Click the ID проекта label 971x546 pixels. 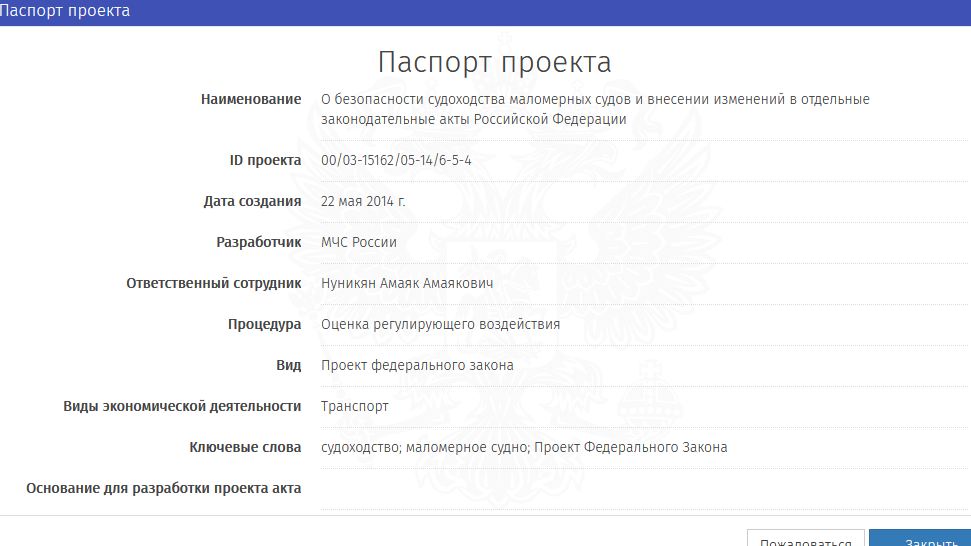265,160
